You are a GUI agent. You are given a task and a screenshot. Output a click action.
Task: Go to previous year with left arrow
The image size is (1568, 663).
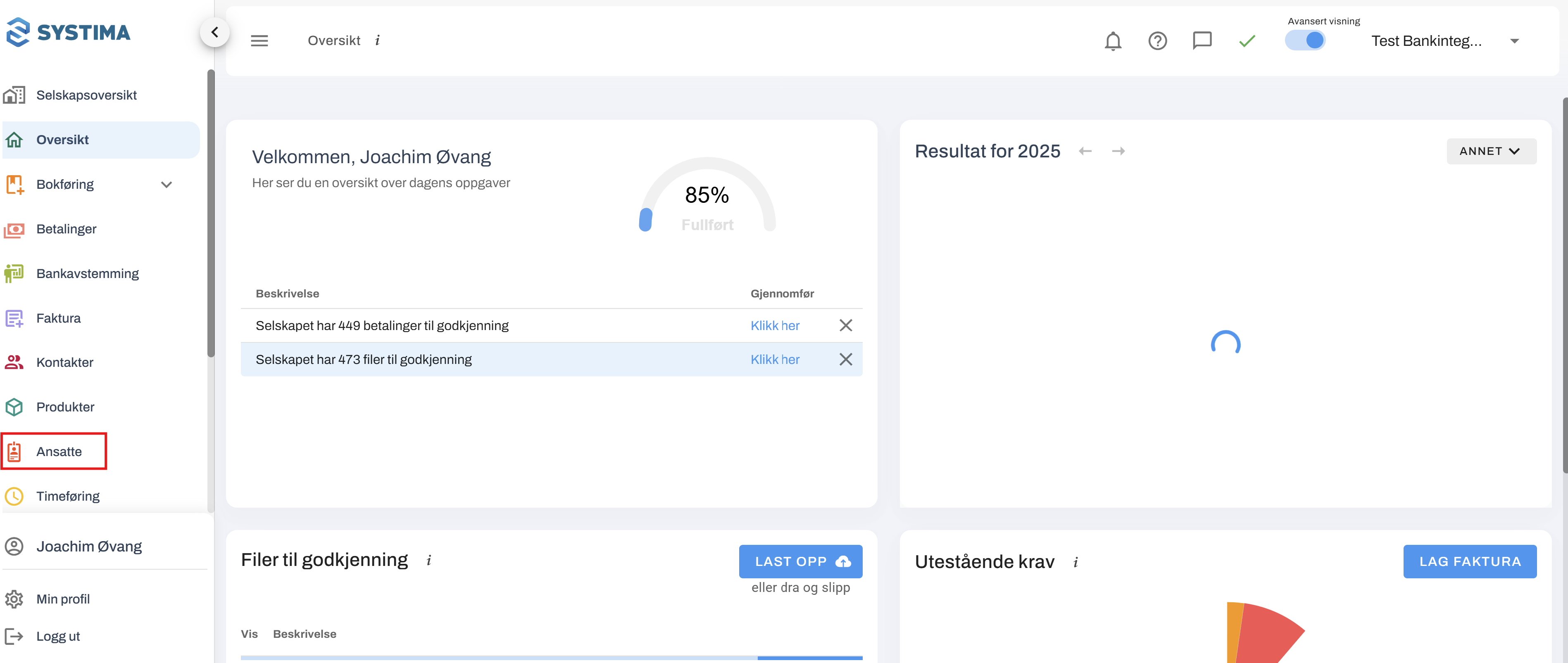coord(1085,151)
